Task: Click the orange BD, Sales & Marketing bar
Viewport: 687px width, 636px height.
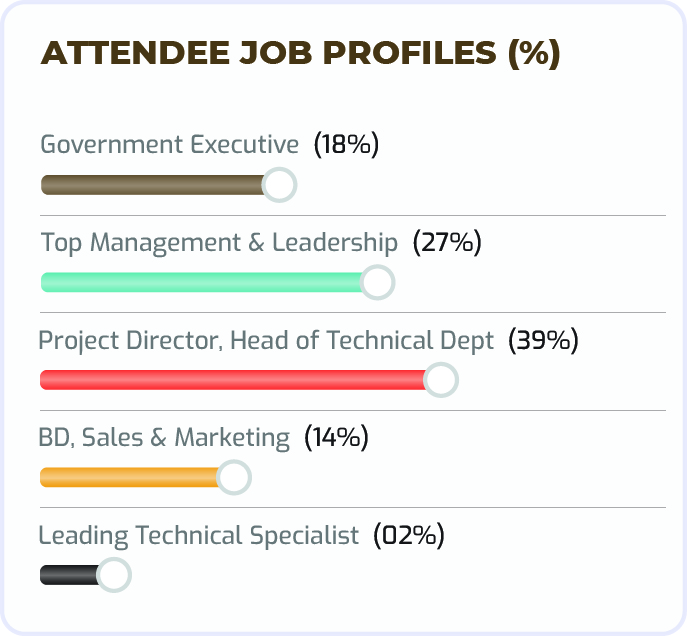Action: (128, 477)
